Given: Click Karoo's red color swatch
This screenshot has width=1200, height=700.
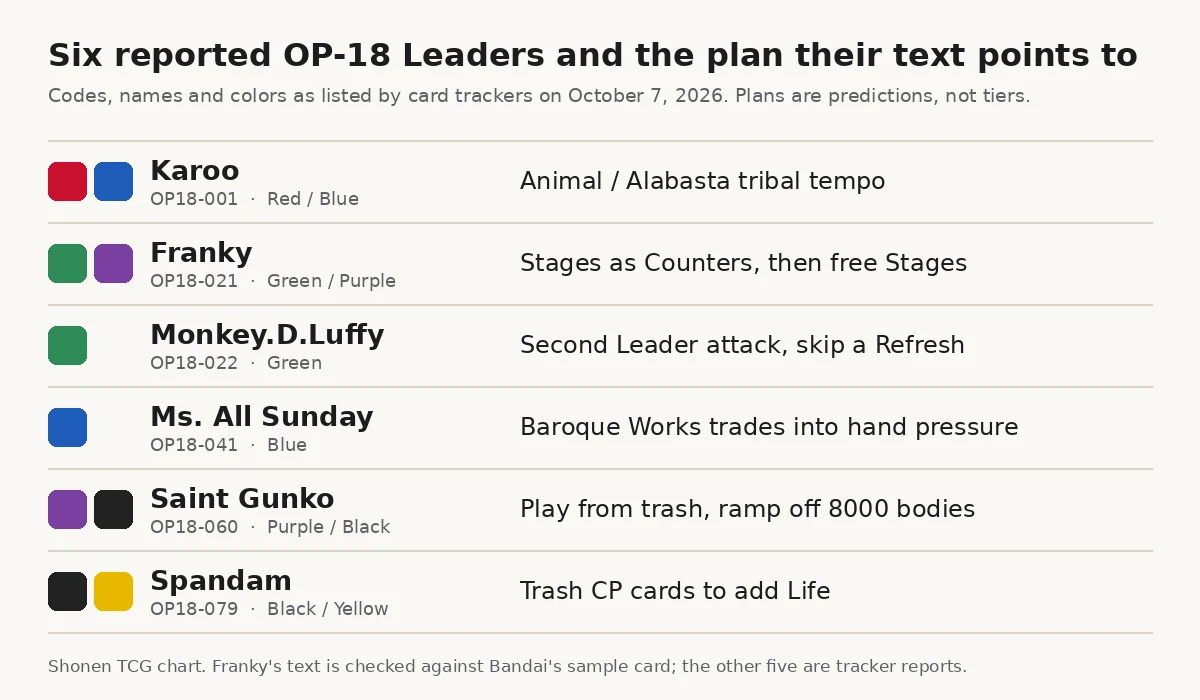Looking at the screenshot, I should [68, 182].
